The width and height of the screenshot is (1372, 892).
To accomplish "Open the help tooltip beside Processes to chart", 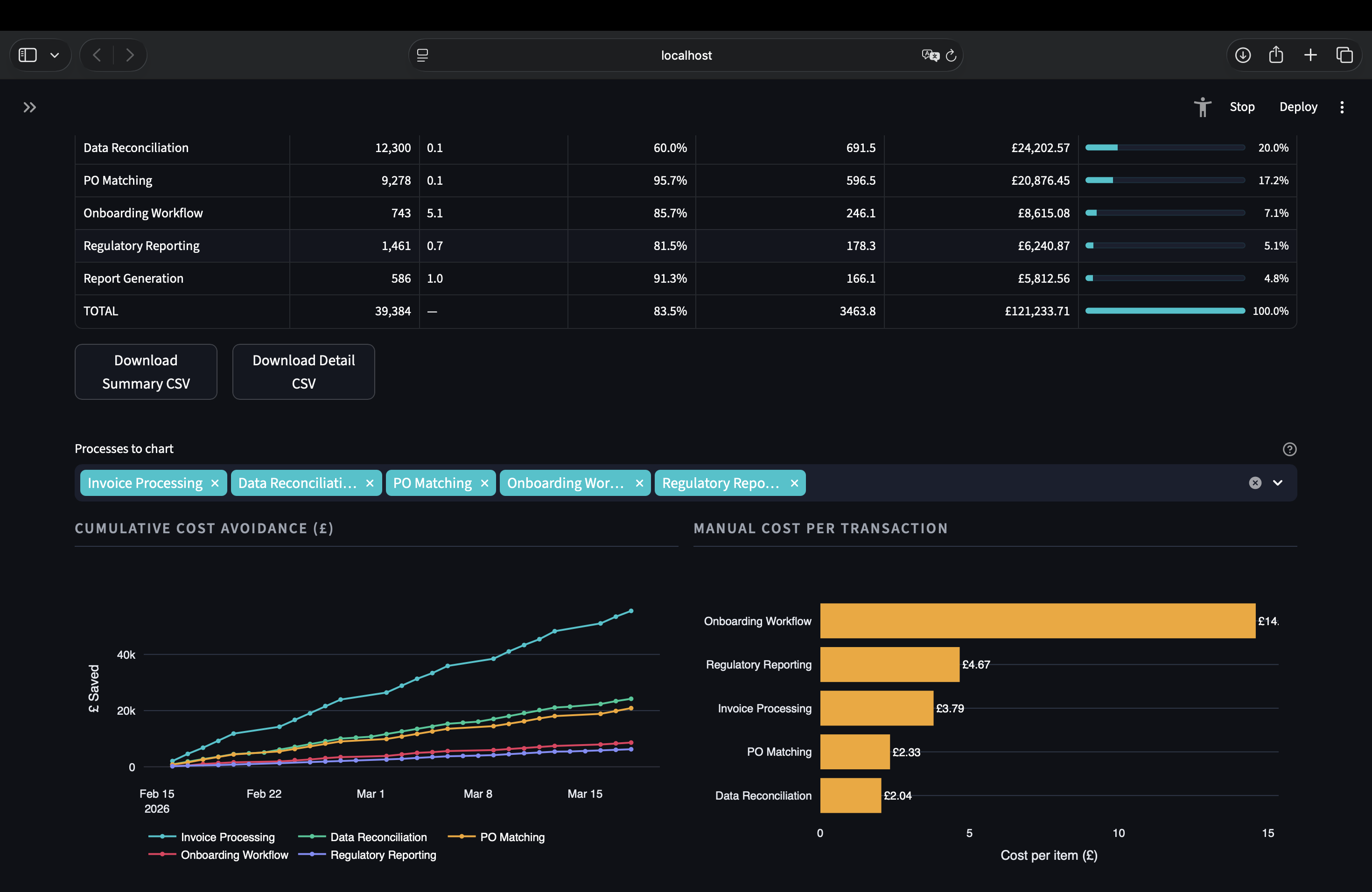I will pos(1290,449).
